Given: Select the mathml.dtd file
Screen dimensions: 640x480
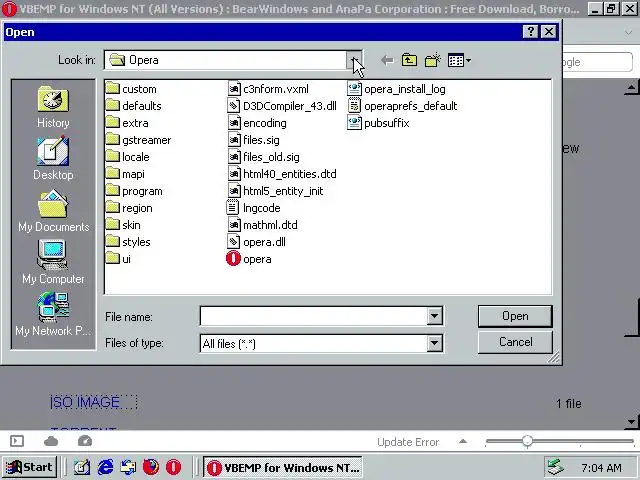Looking at the screenshot, I should tap(262, 225).
